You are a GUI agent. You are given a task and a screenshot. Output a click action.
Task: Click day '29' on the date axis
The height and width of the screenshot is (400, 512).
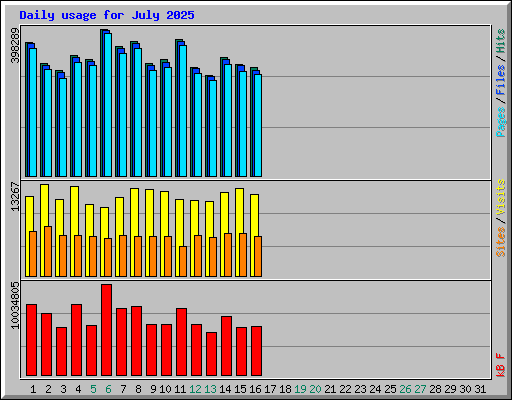(450, 389)
